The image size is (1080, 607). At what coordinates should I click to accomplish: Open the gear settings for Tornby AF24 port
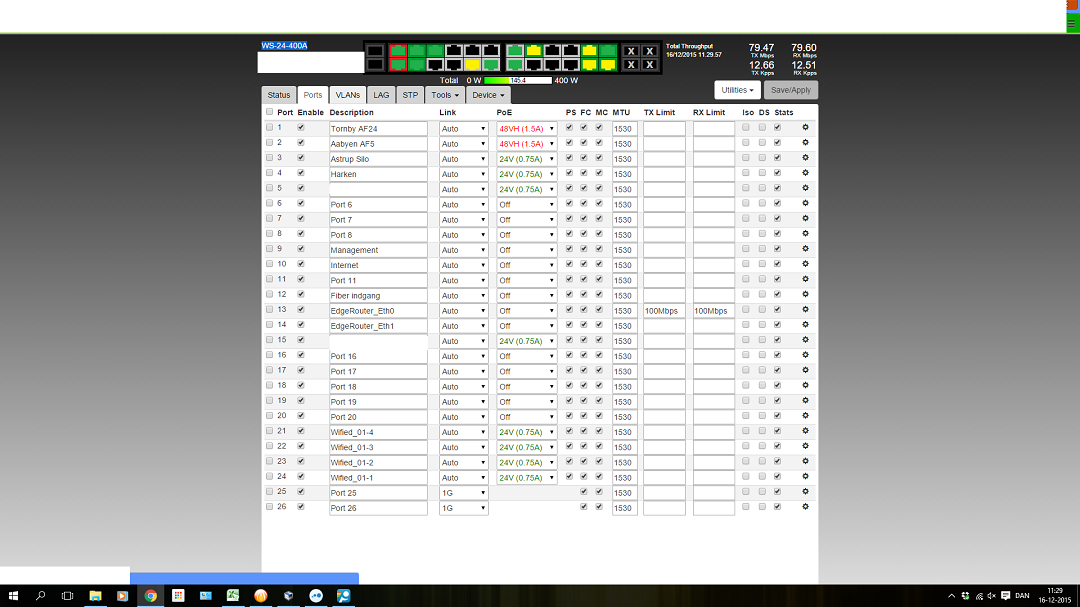tap(805, 128)
